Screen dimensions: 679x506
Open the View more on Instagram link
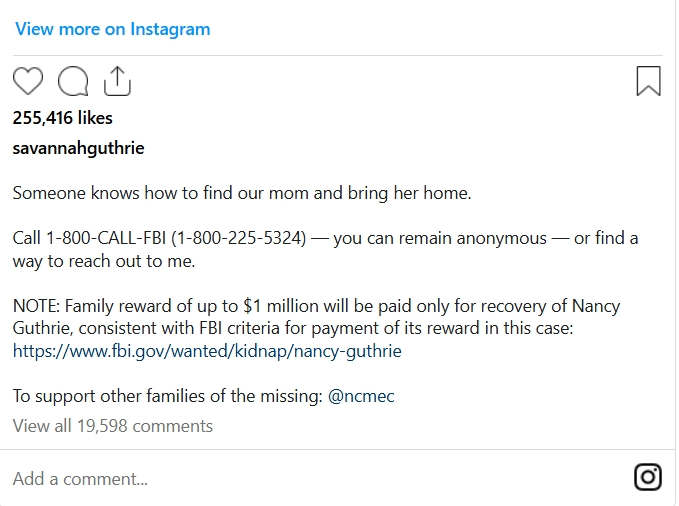[112, 28]
